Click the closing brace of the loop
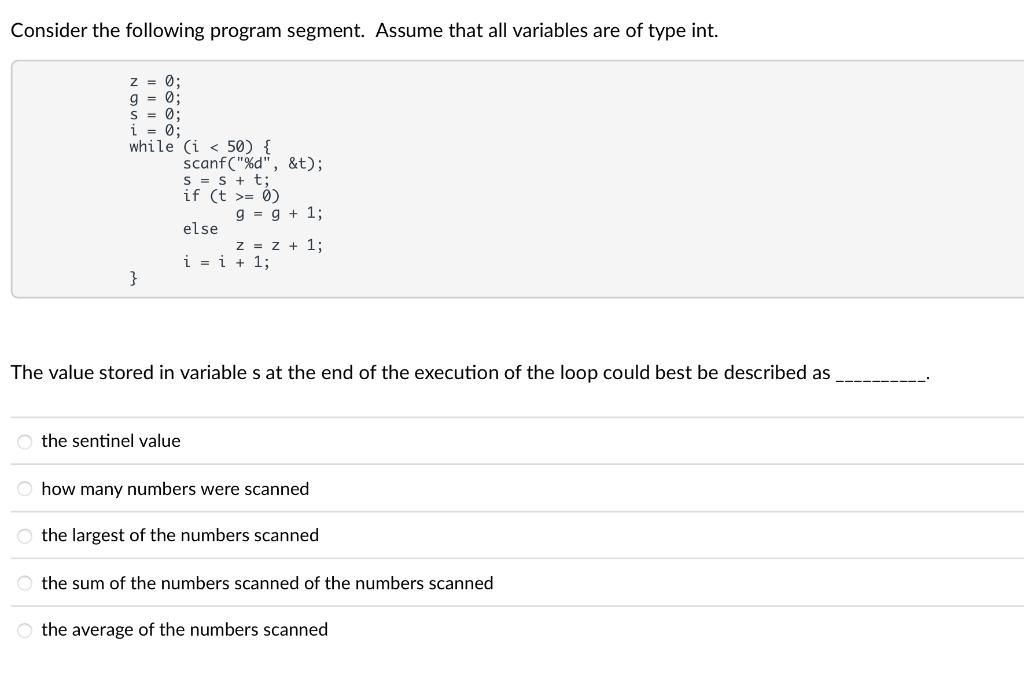1024x675 pixels. (x=132, y=278)
